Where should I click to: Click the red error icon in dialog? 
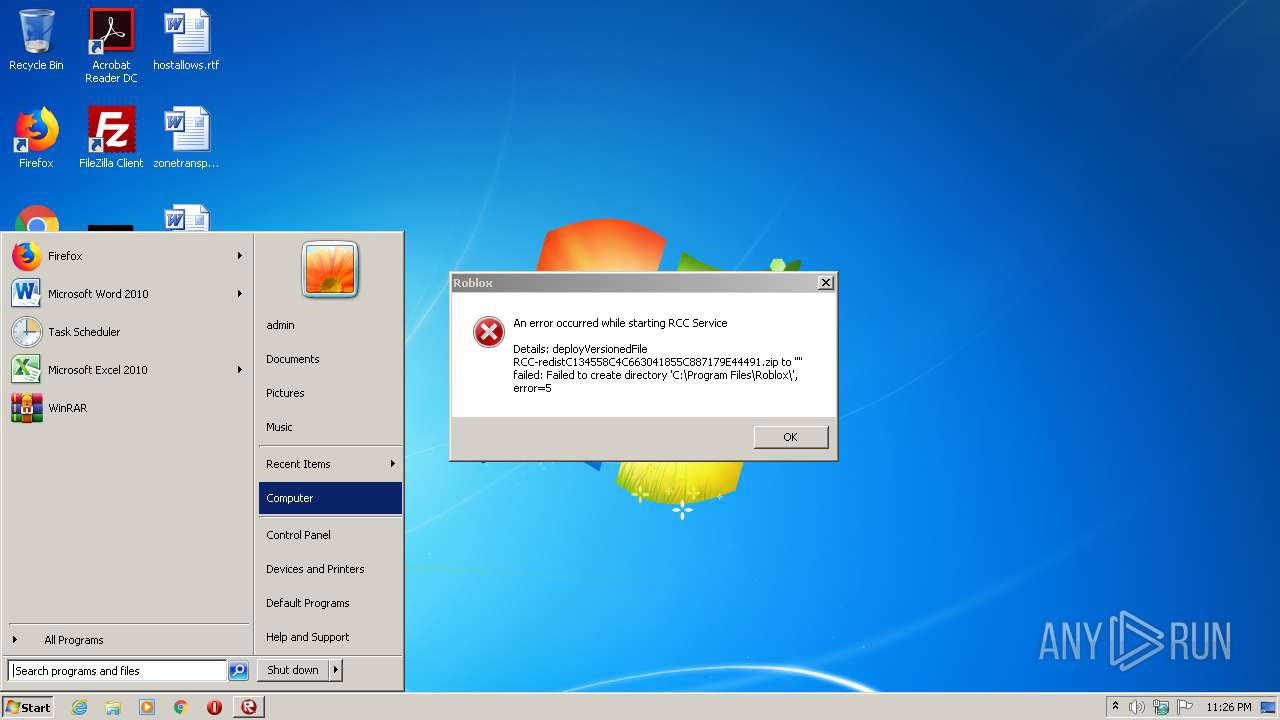489,332
